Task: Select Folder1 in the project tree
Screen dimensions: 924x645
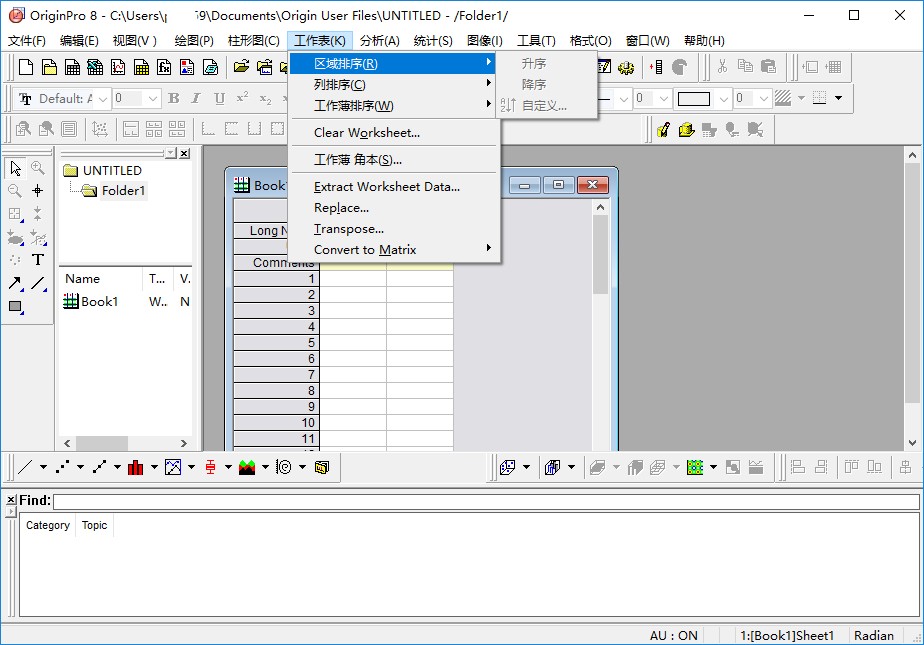Action: click(122, 191)
